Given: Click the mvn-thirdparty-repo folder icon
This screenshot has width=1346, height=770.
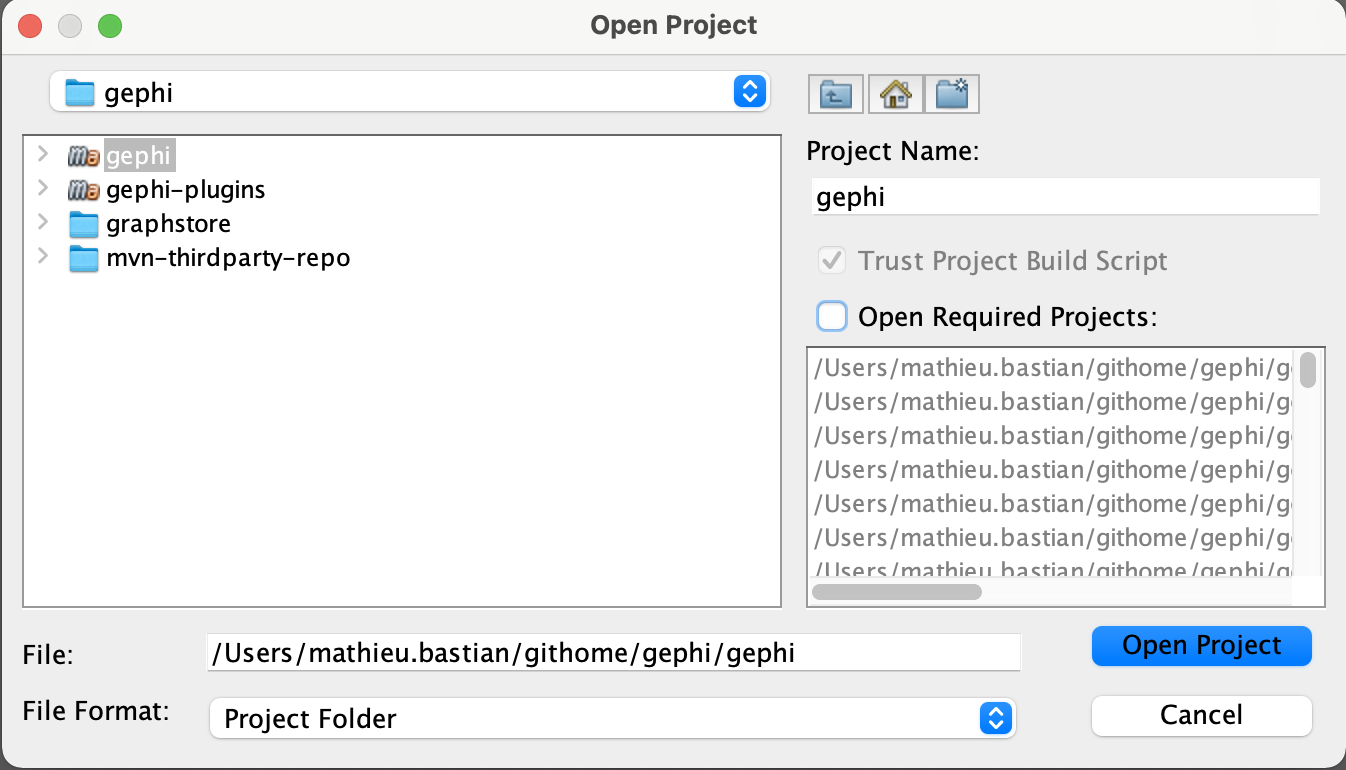Looking at the screenshot, I should [x=83, y=258].
